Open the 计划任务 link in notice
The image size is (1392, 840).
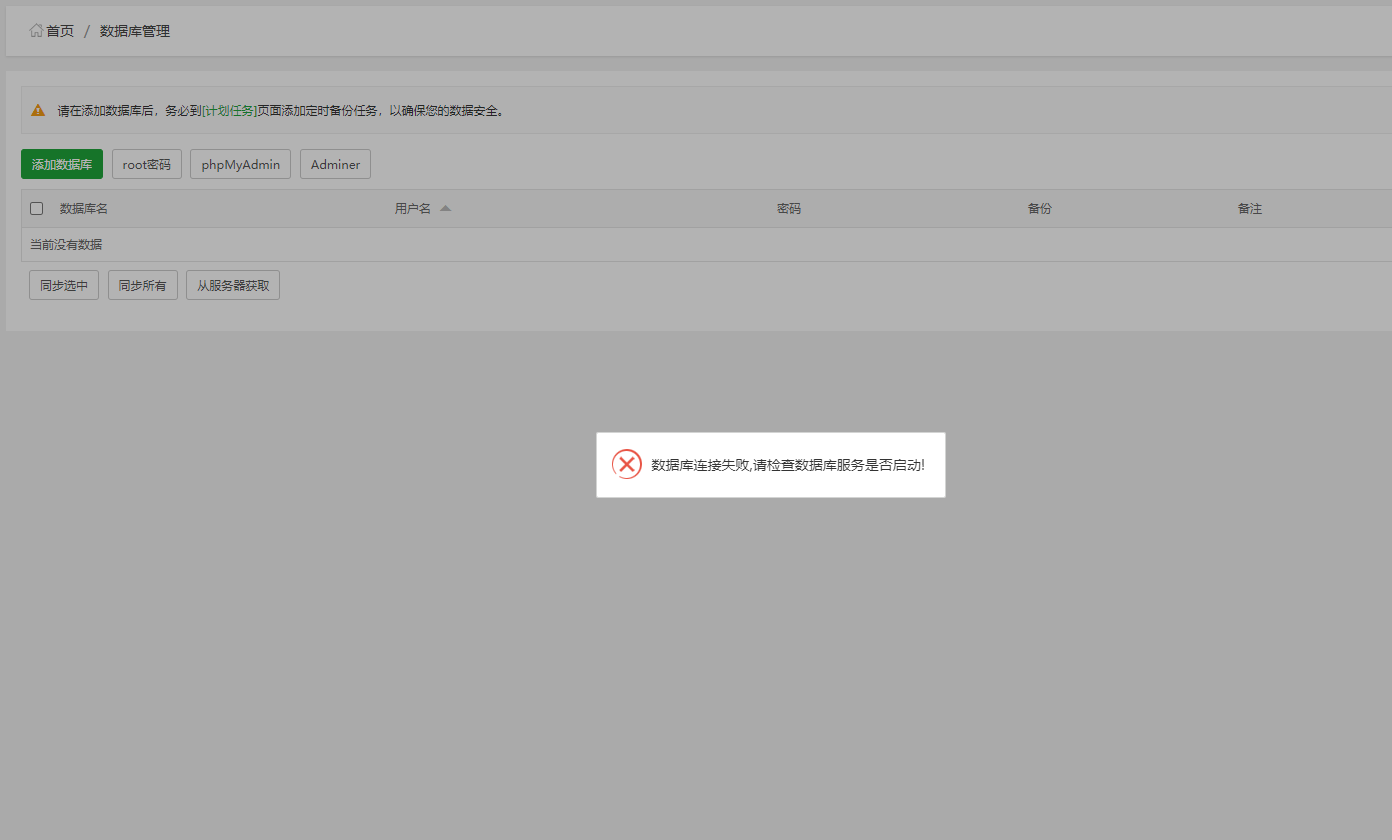tap(230, 111)
